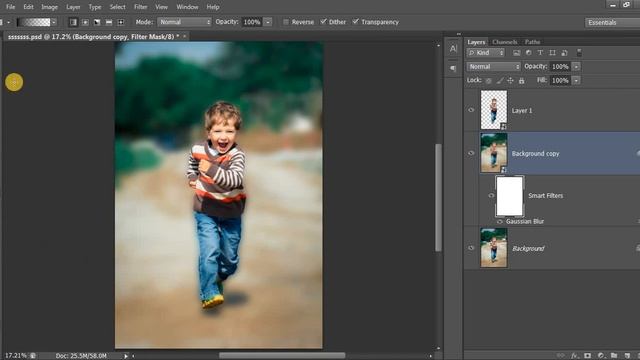Select the angle gradient style icon
640x360 pixels.
pos(97,22)
